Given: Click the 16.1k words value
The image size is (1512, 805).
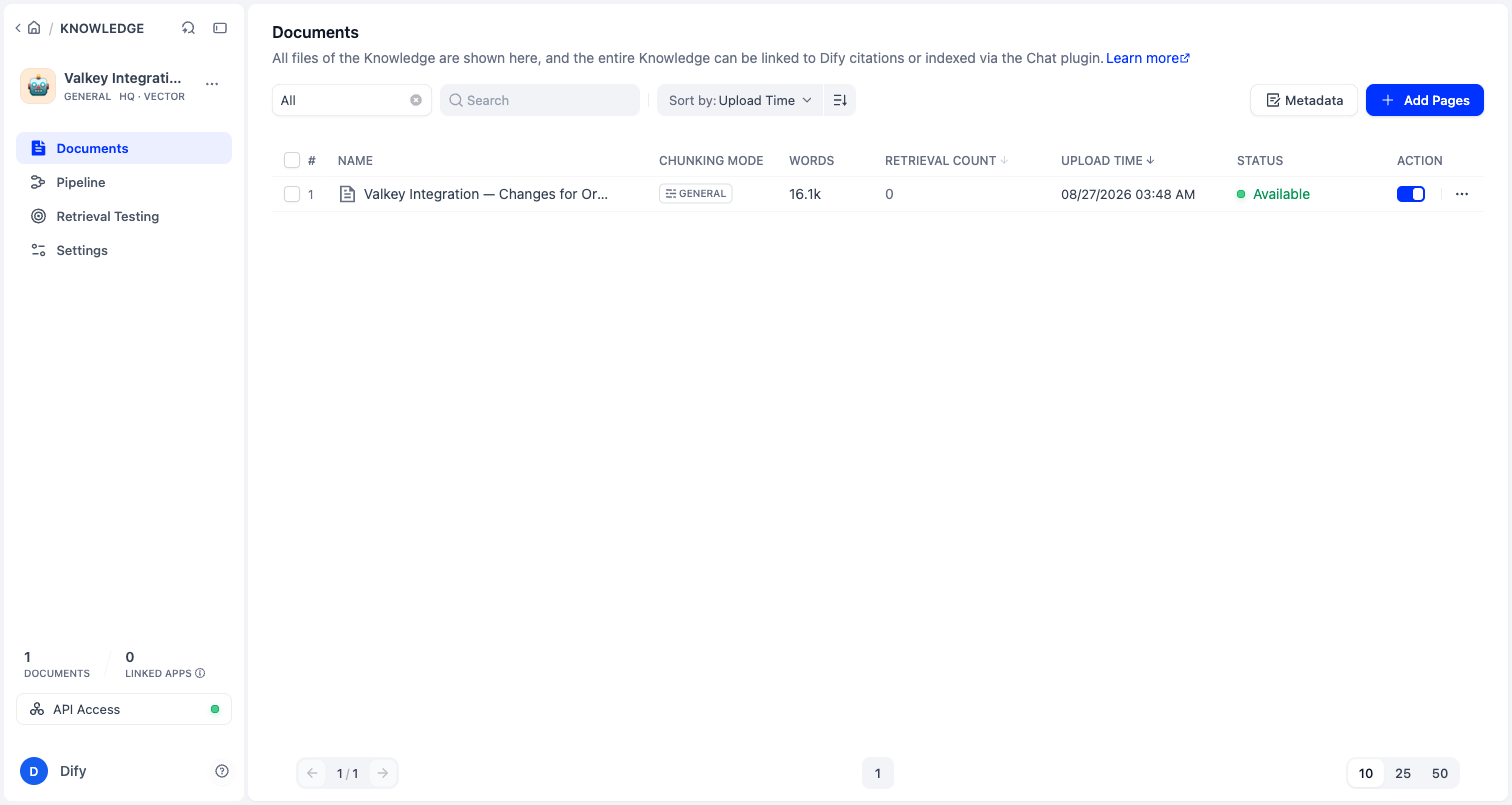Looking at the screenshot, I should [x=805, y=194].
